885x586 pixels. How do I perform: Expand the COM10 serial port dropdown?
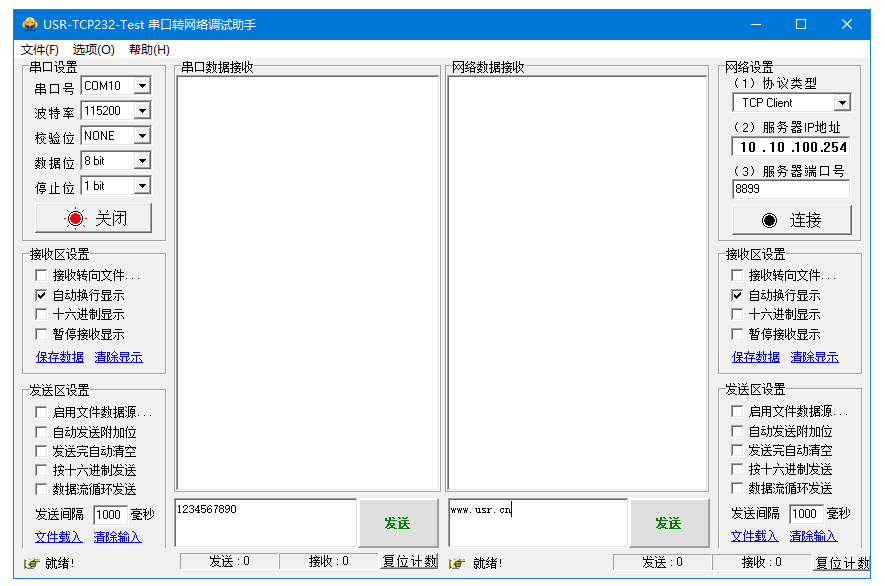click(x=141, y=87)
